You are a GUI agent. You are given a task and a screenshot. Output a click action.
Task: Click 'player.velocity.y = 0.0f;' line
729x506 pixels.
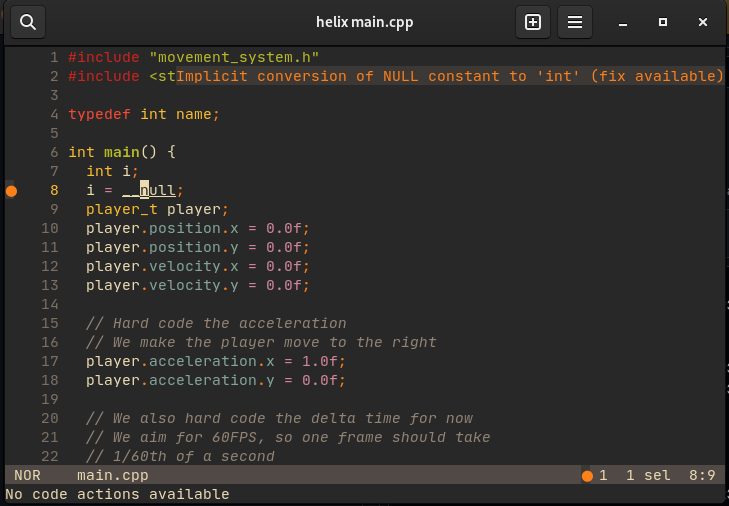tap(198, 285)
